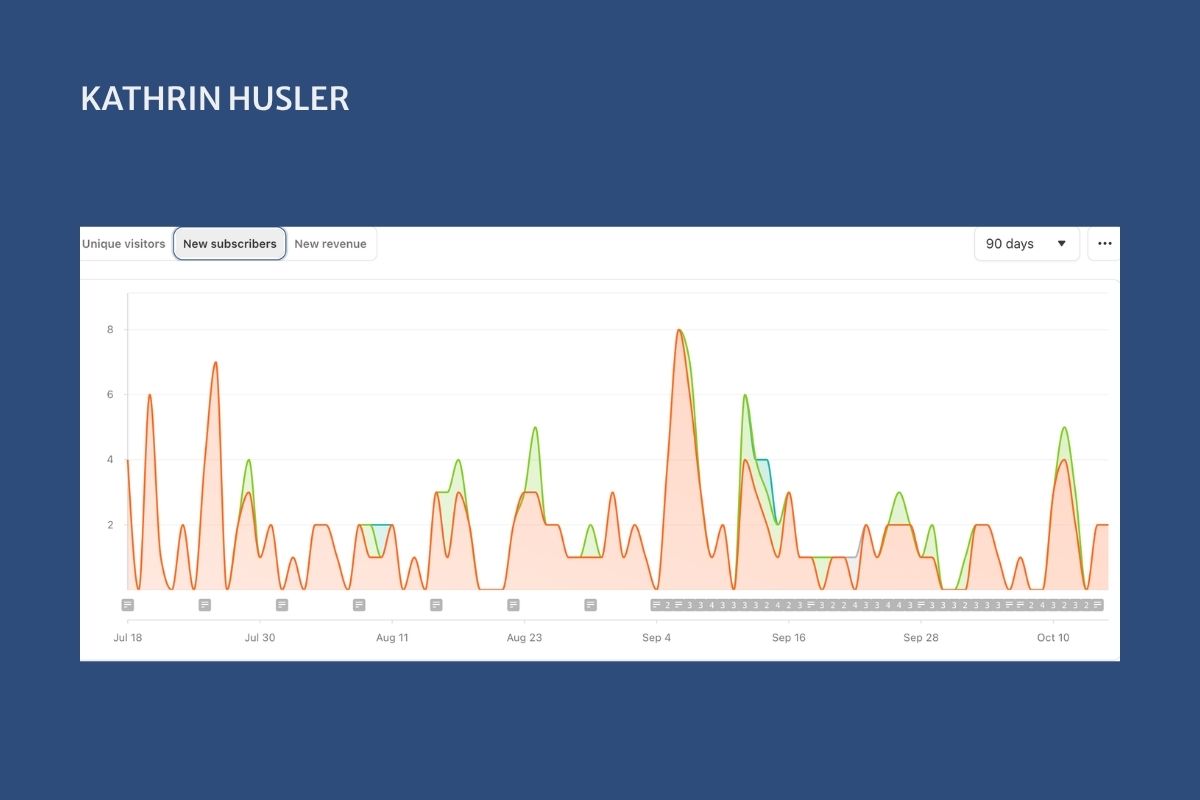Click the Kathrin Husler title text
The image size is (1200, 800).
tap(215, 99)
